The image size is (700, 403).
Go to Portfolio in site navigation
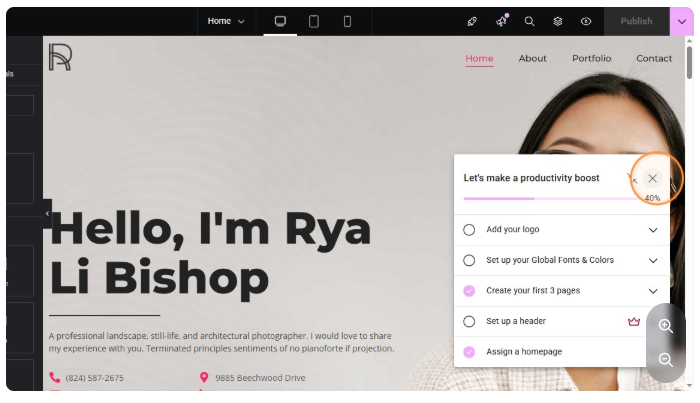[x=591, y=58]
